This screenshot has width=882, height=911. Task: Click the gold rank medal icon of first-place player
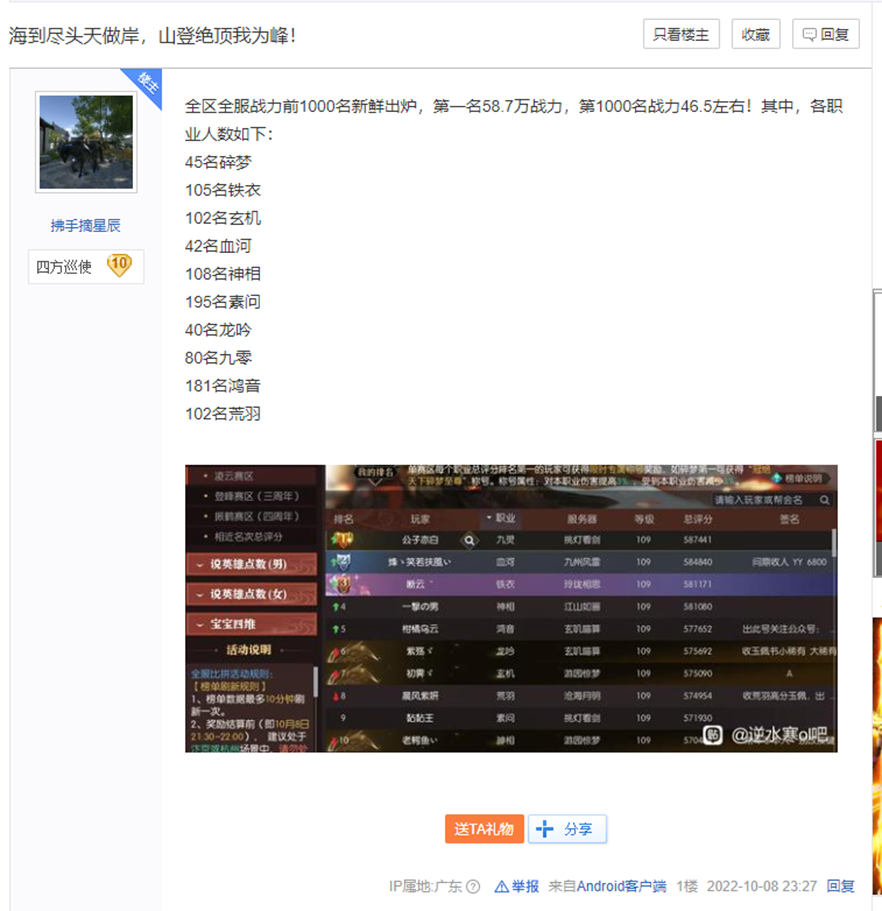(x=344, y=540)
